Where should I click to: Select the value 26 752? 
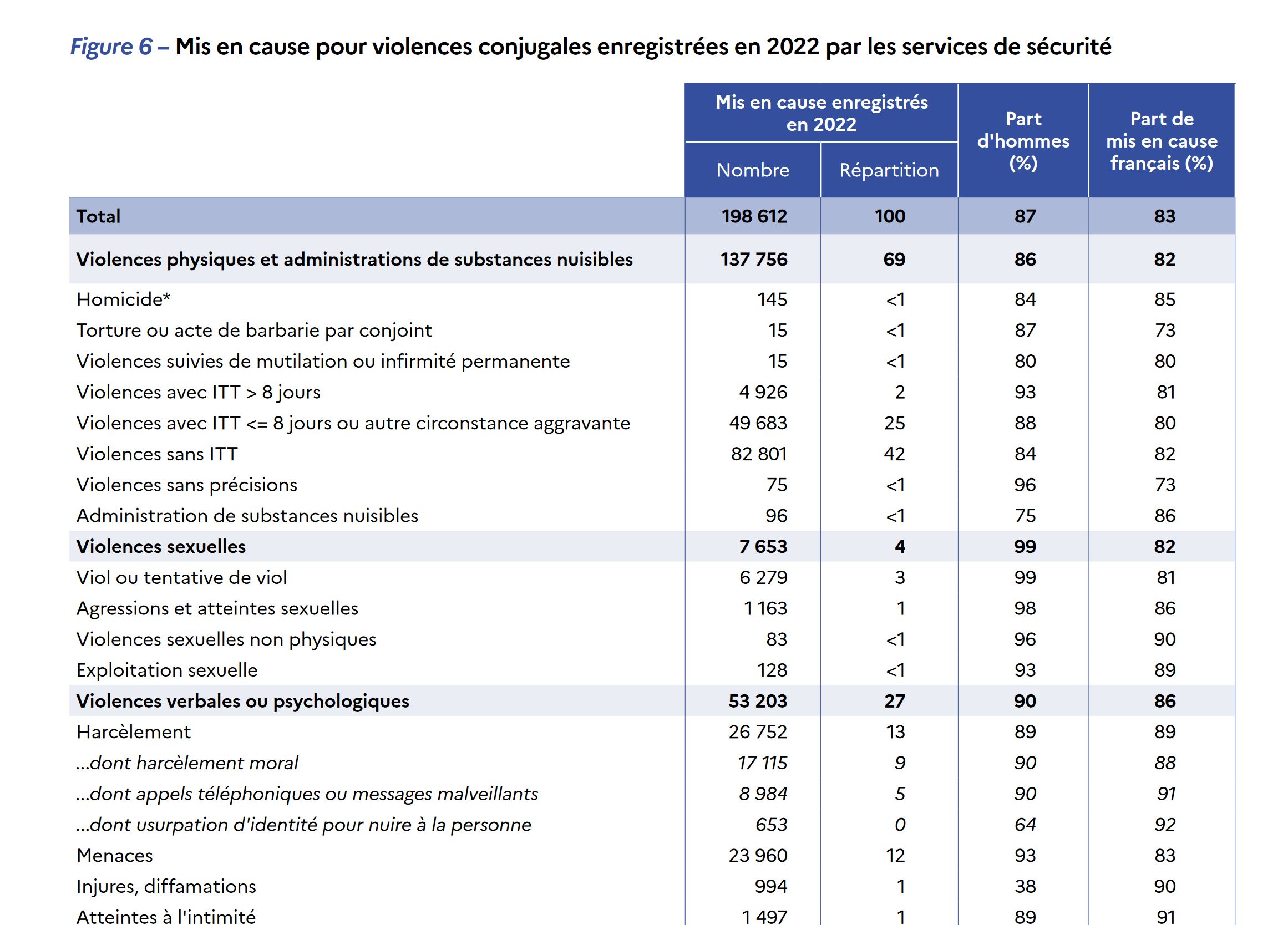click(758, 732)
